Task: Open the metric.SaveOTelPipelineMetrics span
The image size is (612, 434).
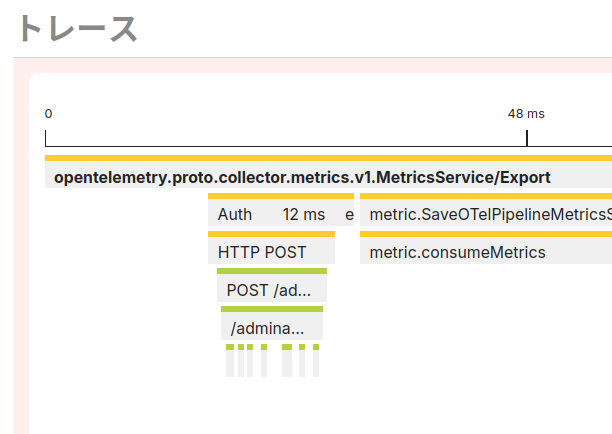Action: click(486, 210)
